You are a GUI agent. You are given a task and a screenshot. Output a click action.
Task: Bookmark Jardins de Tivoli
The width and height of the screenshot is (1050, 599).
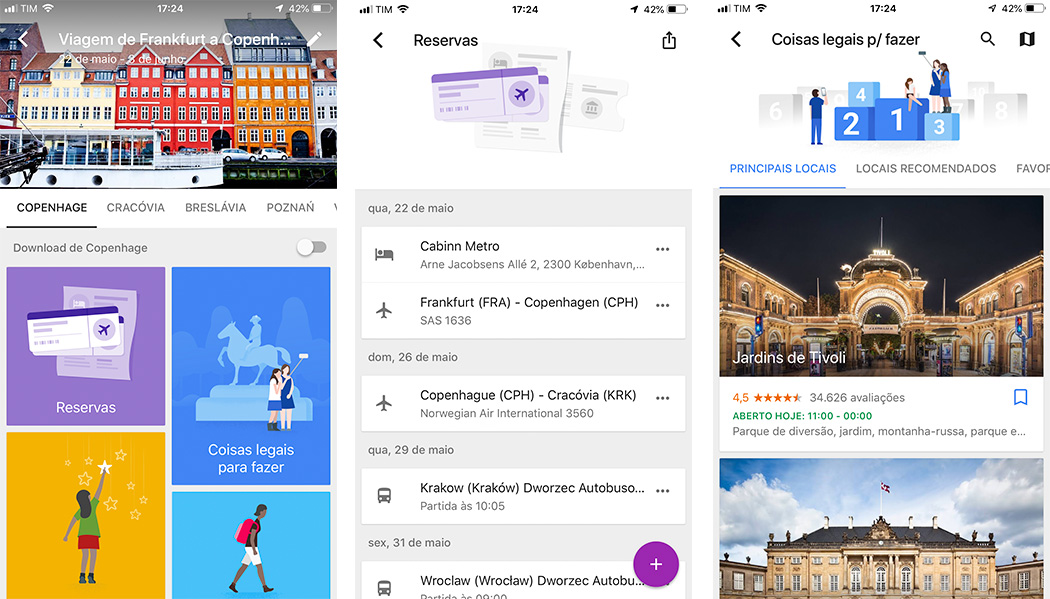(1020, 397)
